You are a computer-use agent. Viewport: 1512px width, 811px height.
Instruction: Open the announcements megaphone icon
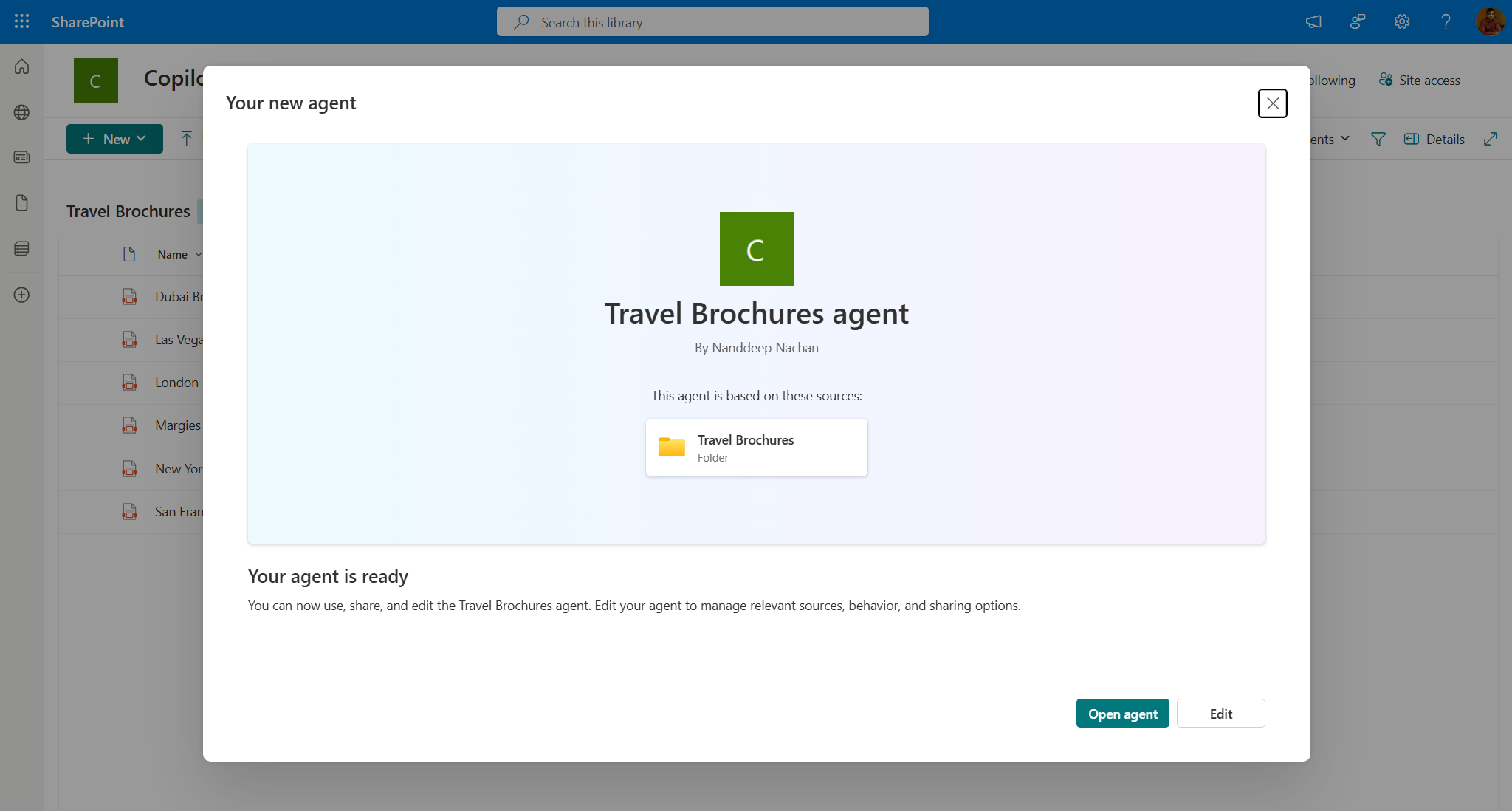tap(1314, 21)
